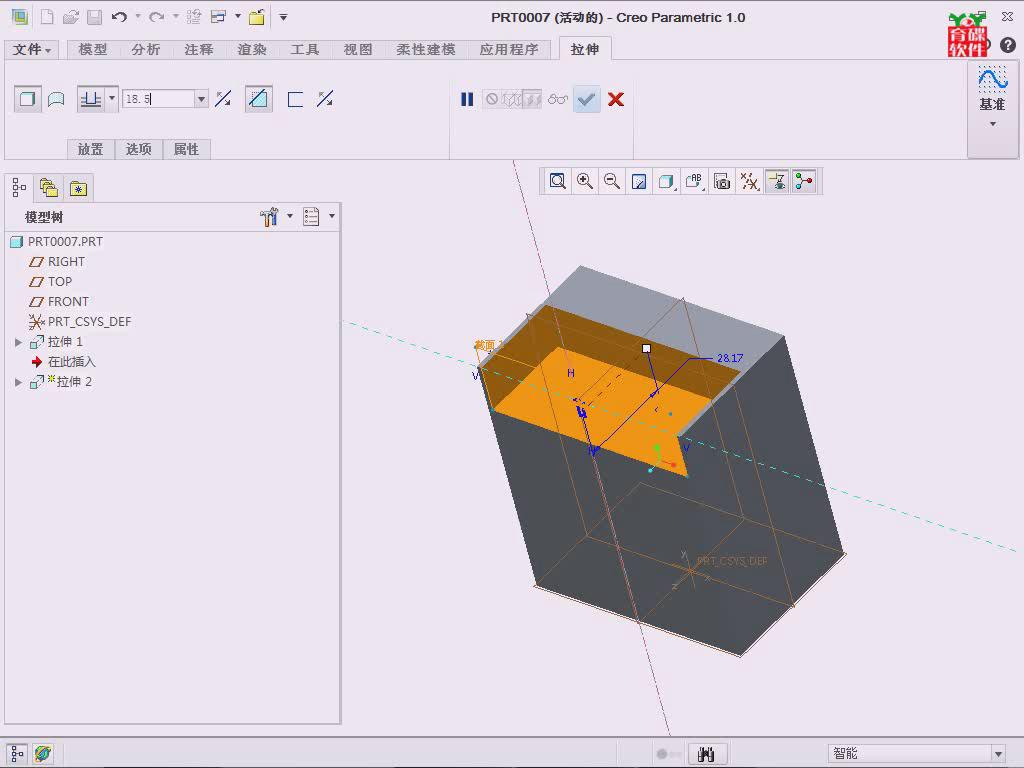This screenshot has height=768, width=1024.
Task: Open the redo history dropdown arrow
Action: coord(176,17)
